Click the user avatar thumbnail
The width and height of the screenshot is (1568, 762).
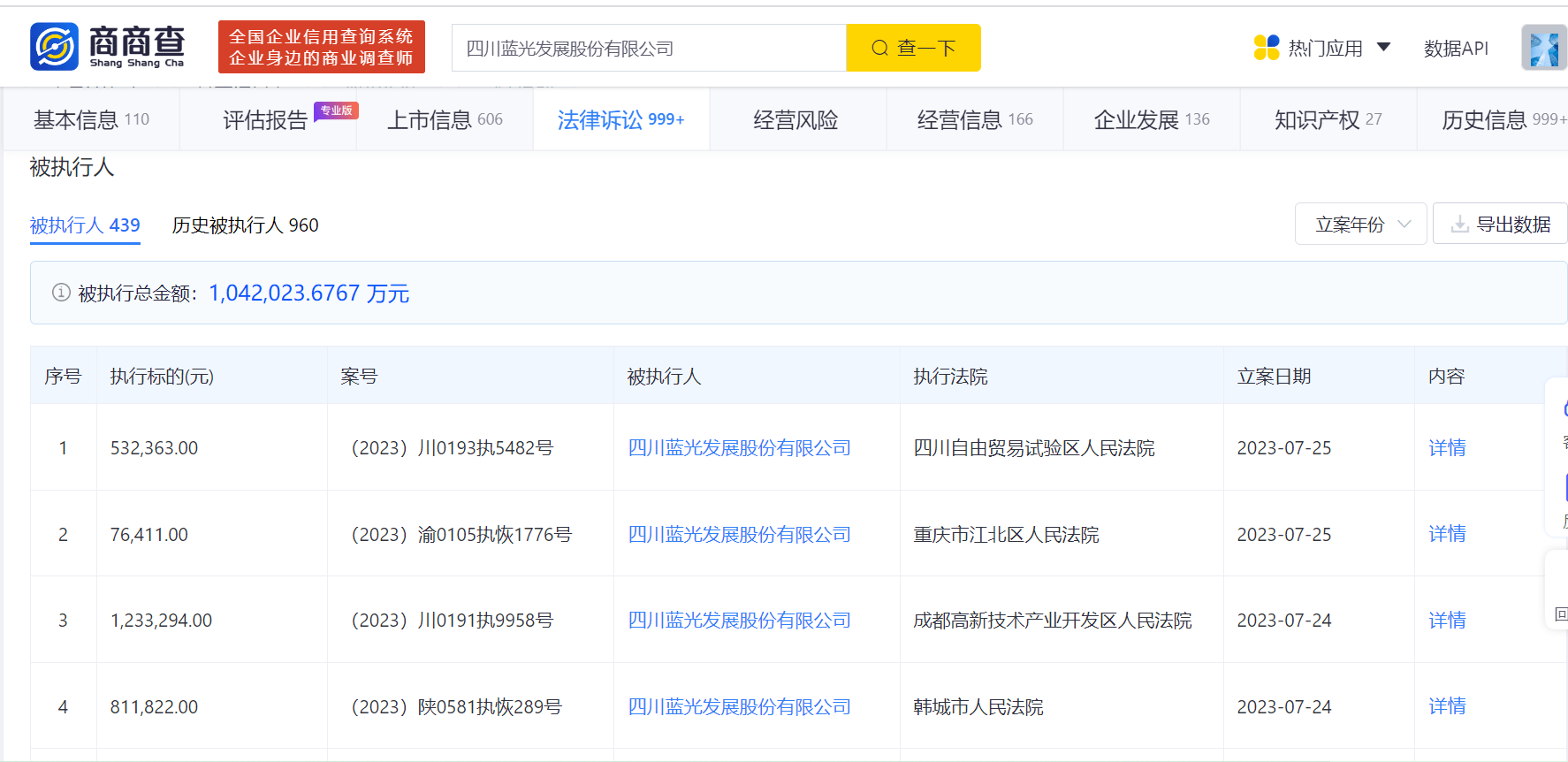click(1543, 48)
